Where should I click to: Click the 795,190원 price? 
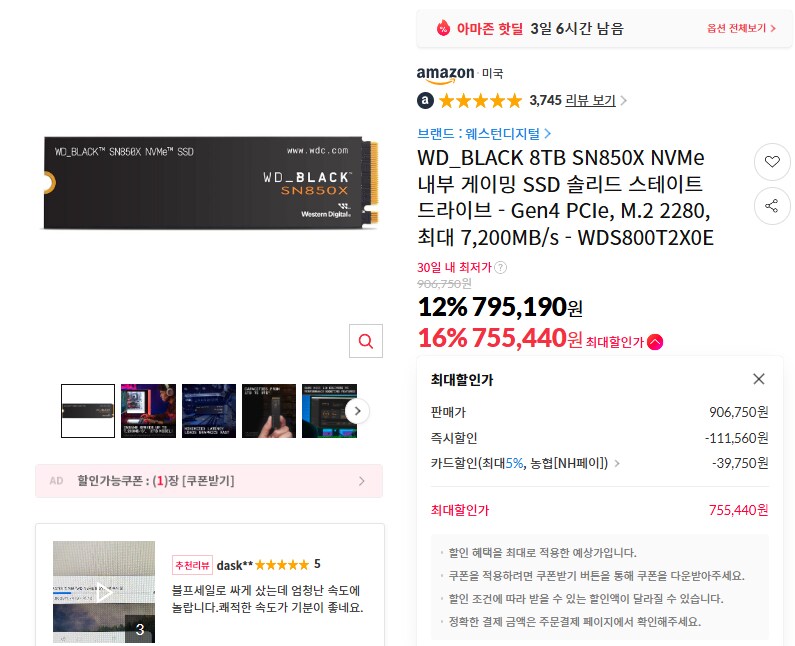pyautogui.click(x=527, y=307)
